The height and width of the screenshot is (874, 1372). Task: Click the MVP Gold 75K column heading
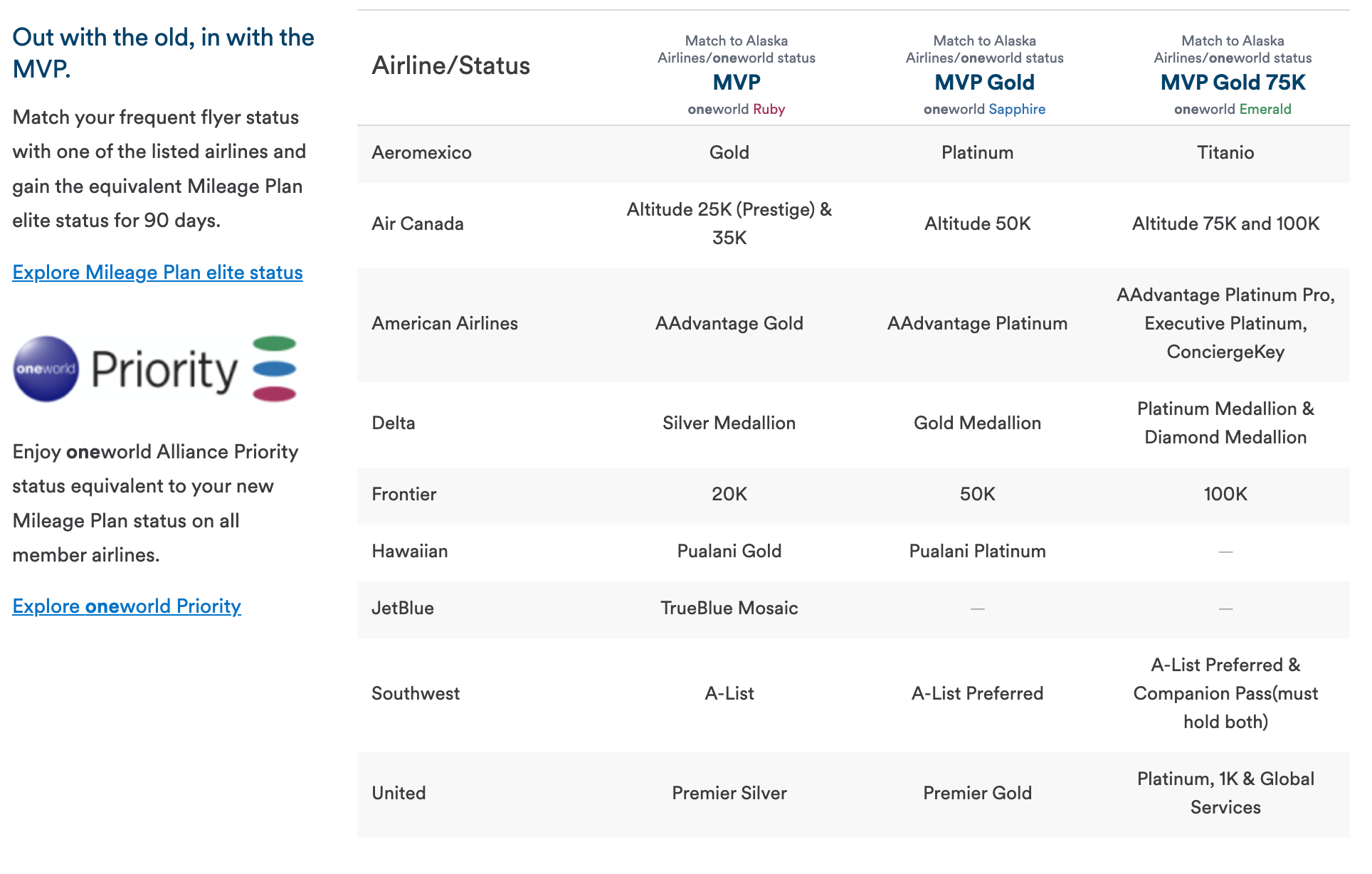1233,83
